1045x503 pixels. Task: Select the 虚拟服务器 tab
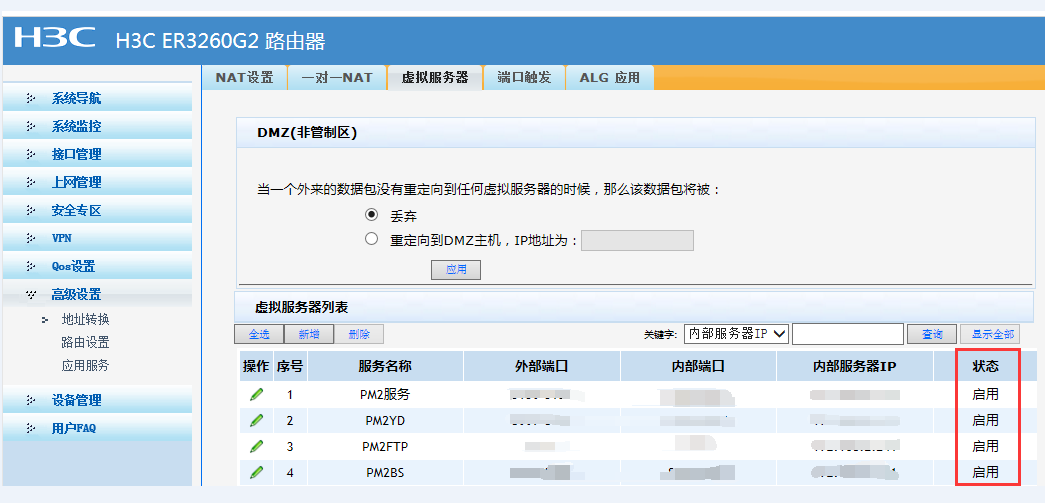pyautogui.click(x=435, y=77)
